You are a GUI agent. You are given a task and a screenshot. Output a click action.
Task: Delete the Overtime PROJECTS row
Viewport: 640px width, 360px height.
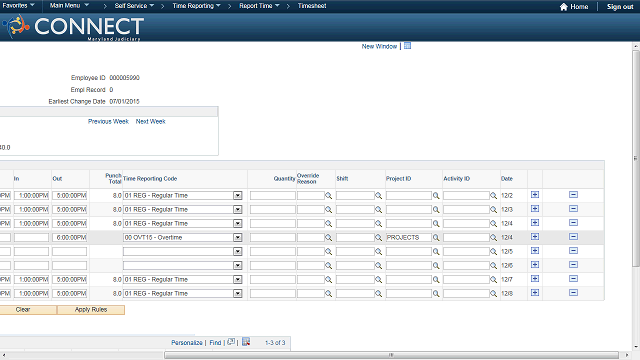click(573, 237)
